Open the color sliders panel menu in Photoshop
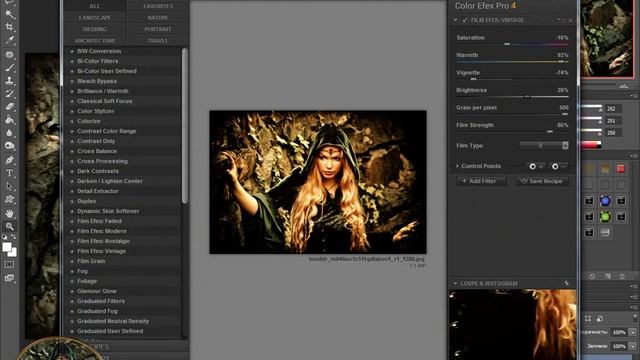This screenshot has height=360, width=640. [634, 96]
